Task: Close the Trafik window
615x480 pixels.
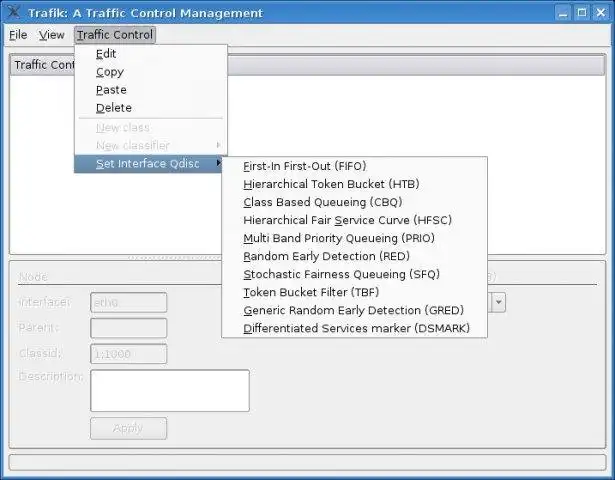Action: click(x=600, y=13)
